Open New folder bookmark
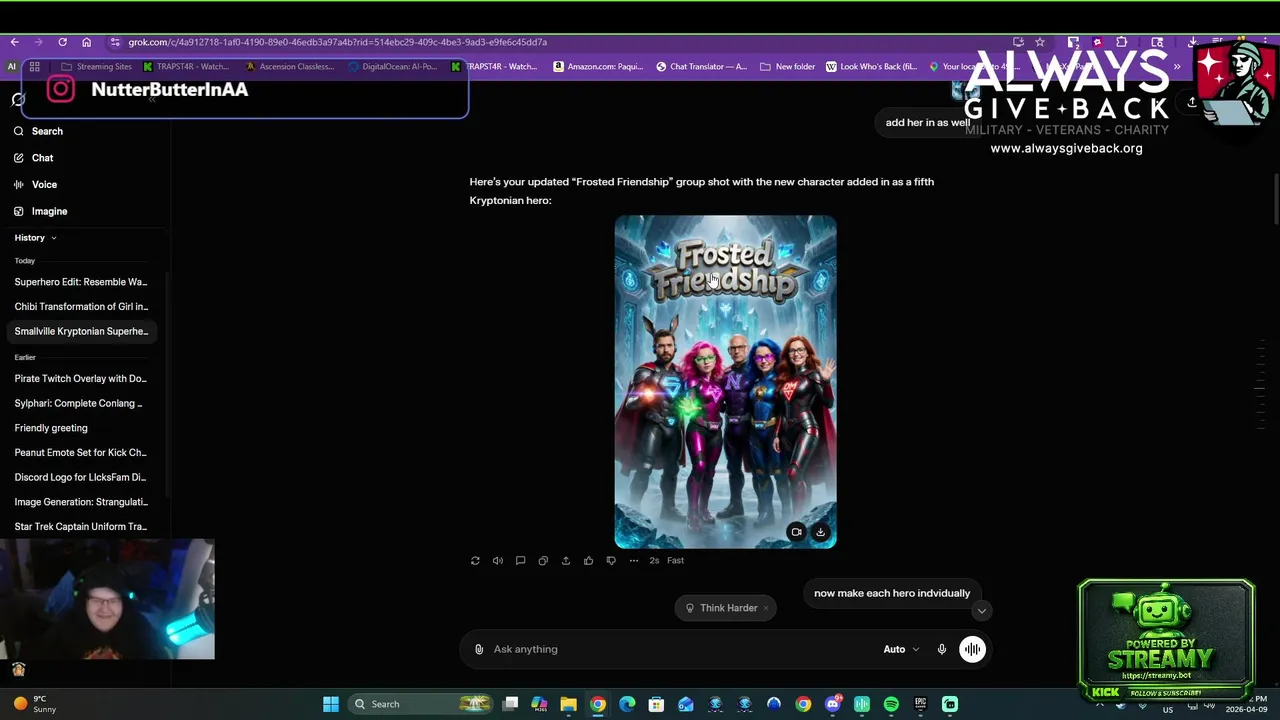The width and height of the screenshot is (1280, 720). coord(788,67)
